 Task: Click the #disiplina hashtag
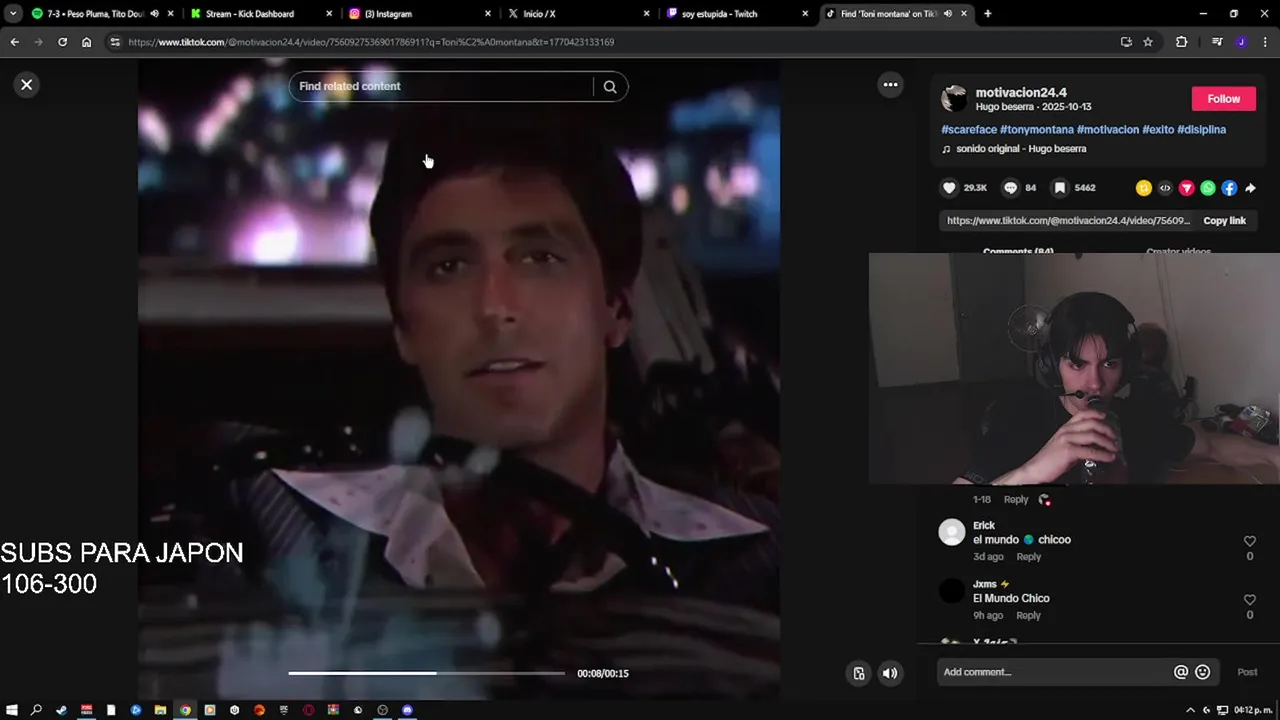[1201, 130]
